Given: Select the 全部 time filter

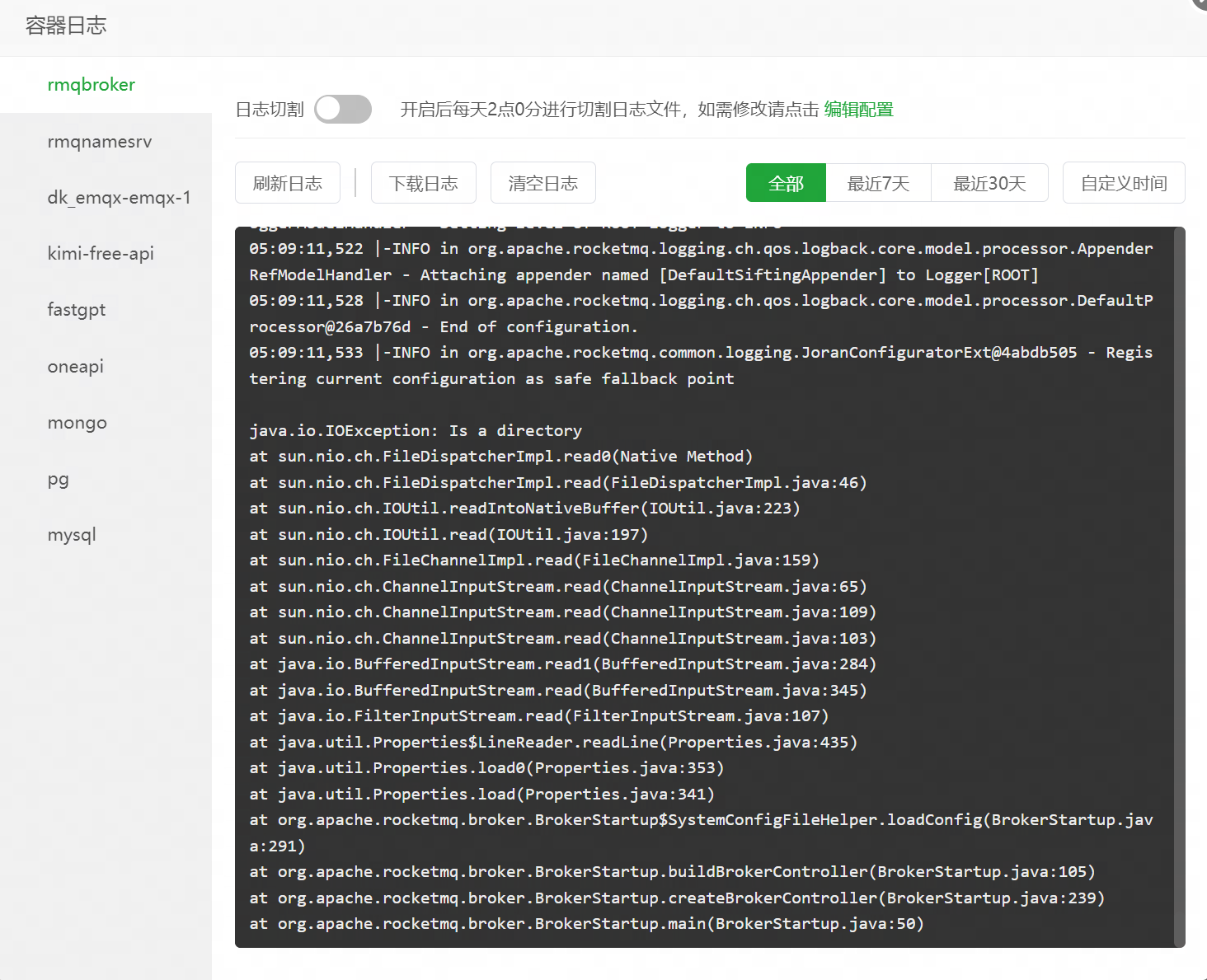Looking at the screenshot, I should (x=786, y=183).
